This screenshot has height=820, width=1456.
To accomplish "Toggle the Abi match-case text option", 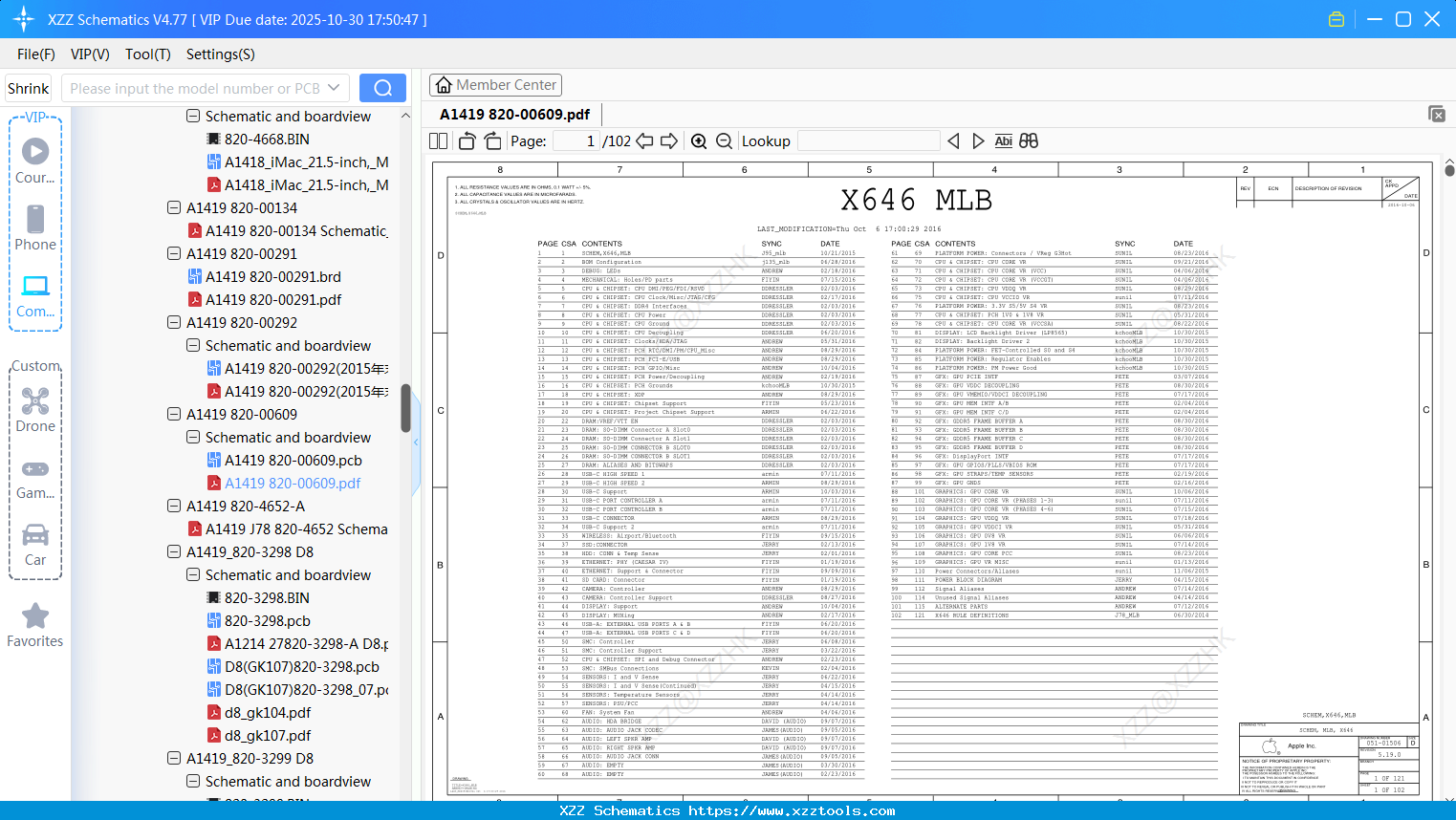I will pos(1003,141).
